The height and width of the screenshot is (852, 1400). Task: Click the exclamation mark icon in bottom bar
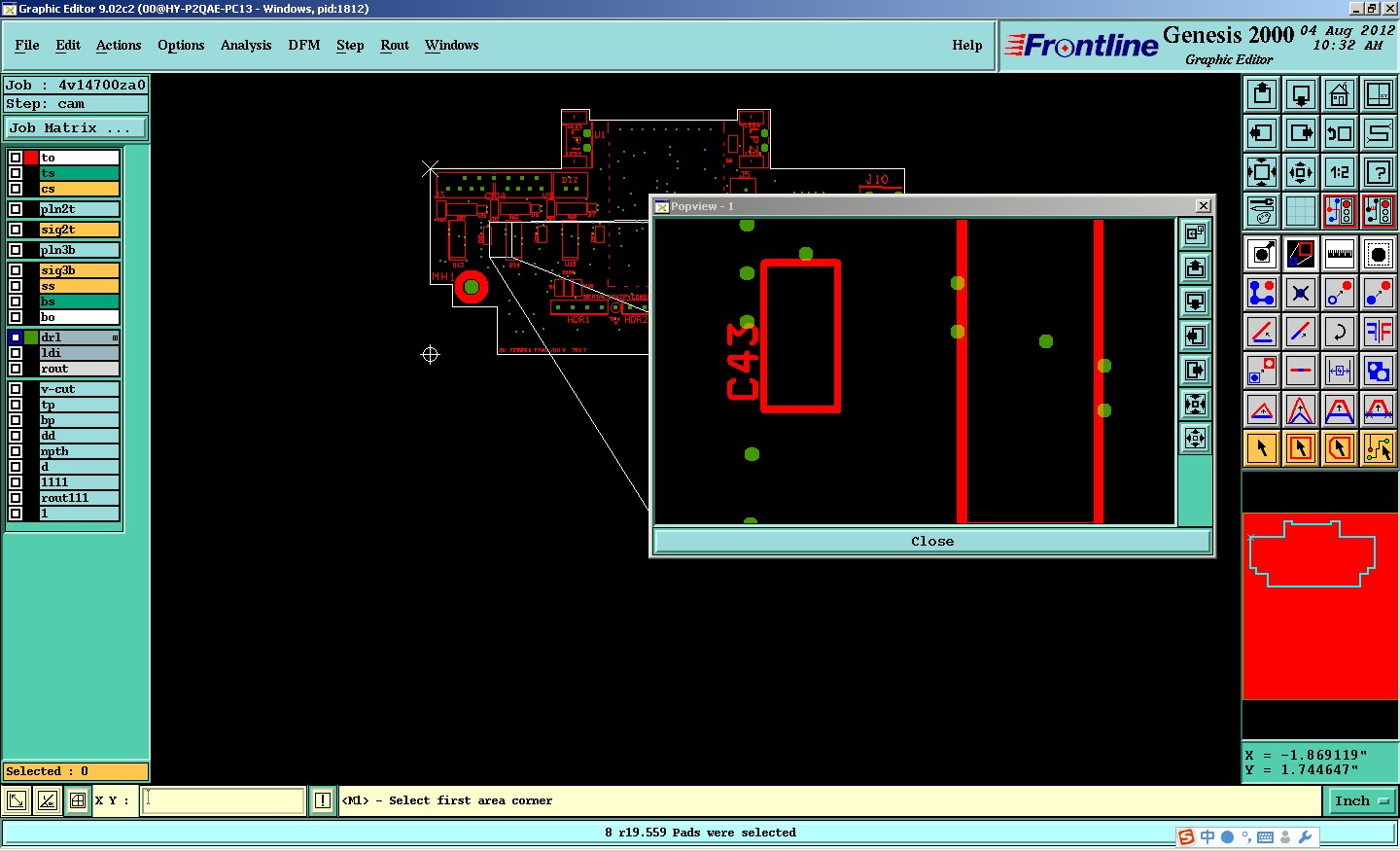click(x=323, y=800)
